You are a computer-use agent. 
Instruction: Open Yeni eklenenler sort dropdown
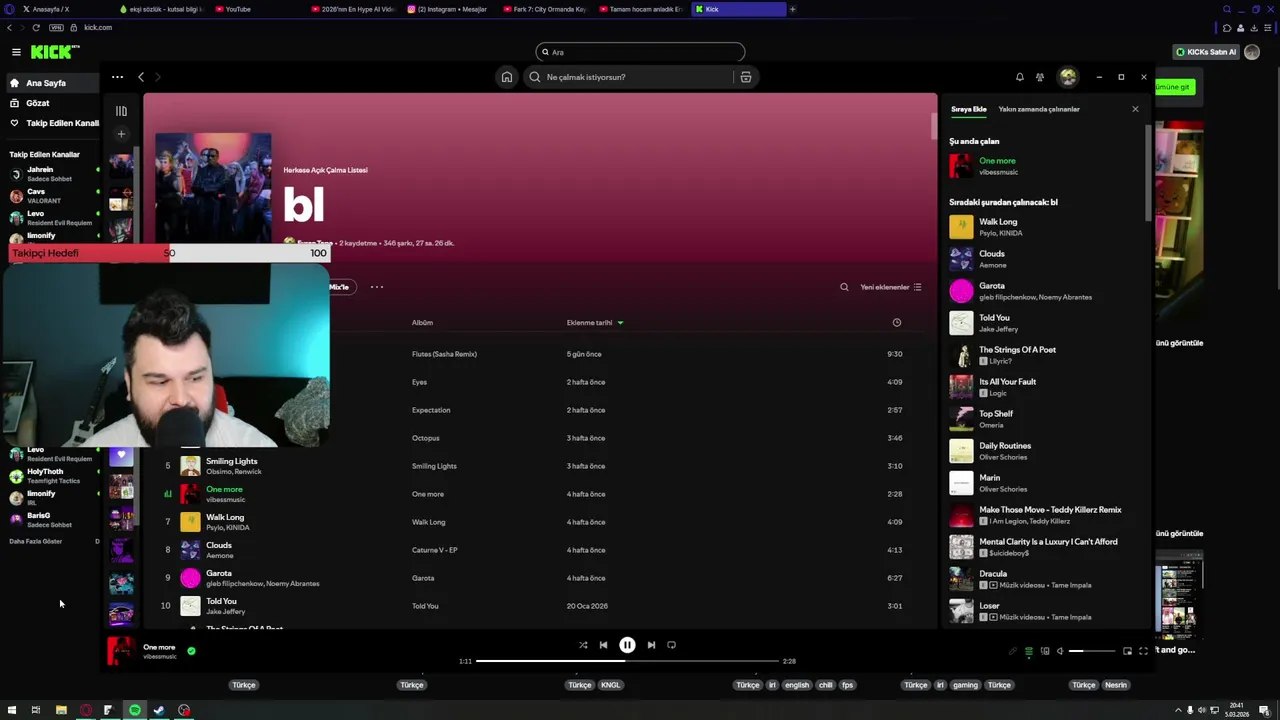(890, 287)
